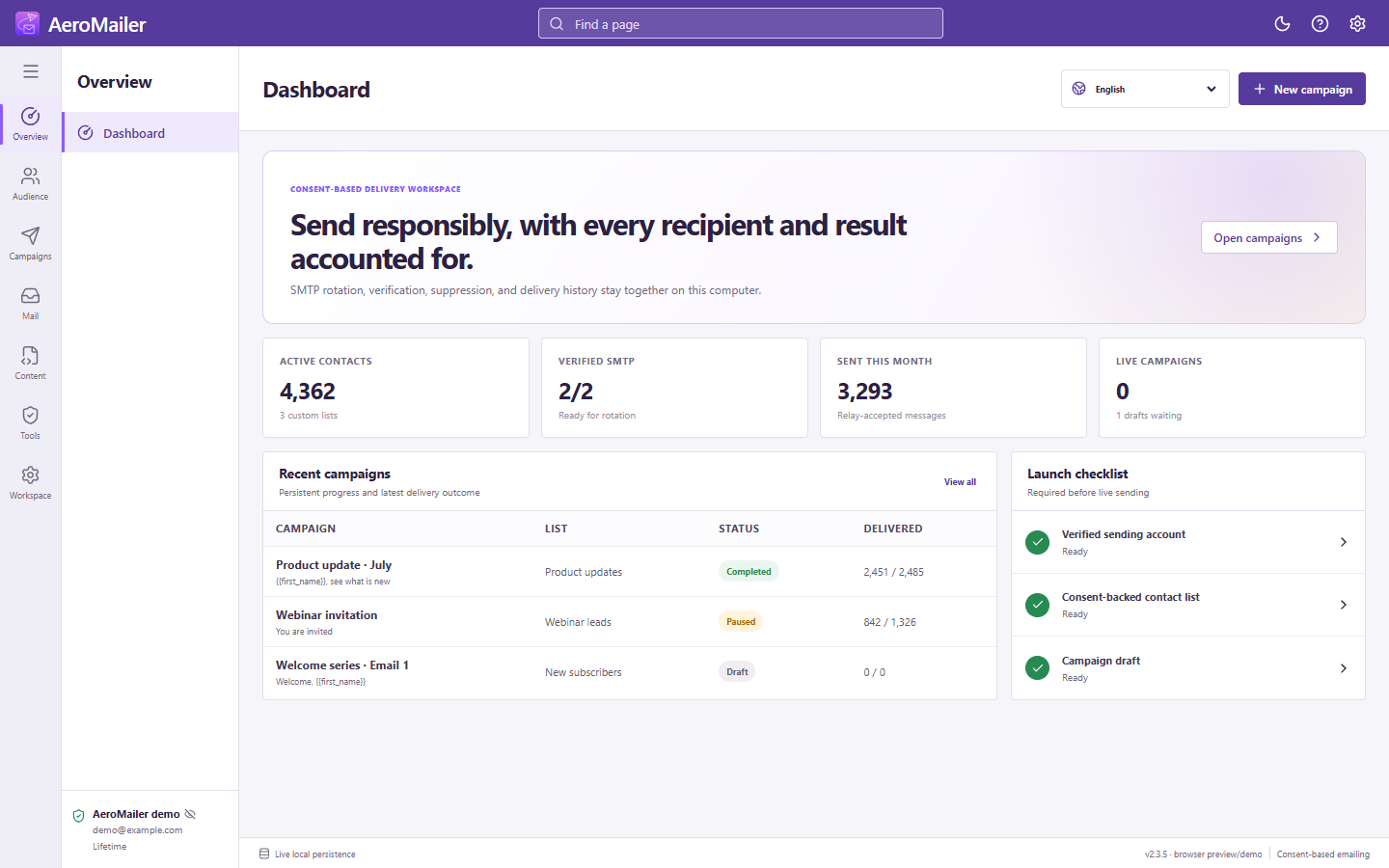
Task: Click the New campaign button
Action: pyautogui.click(x=1302, y=89)
